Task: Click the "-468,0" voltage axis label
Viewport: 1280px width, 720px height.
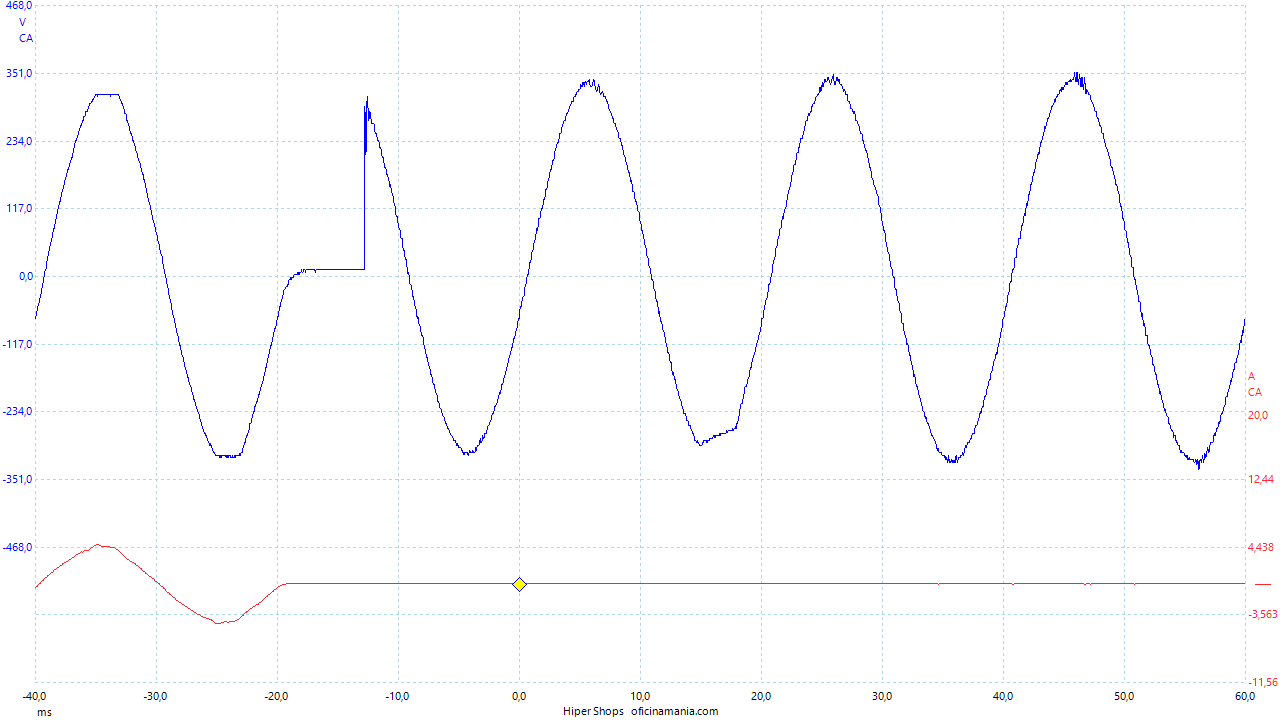Action: 19,547
